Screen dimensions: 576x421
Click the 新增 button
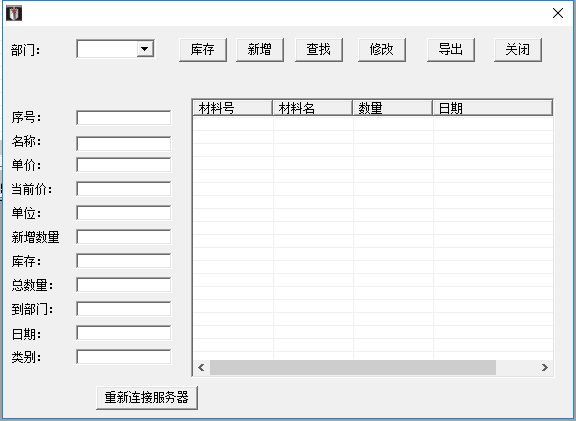260,50
